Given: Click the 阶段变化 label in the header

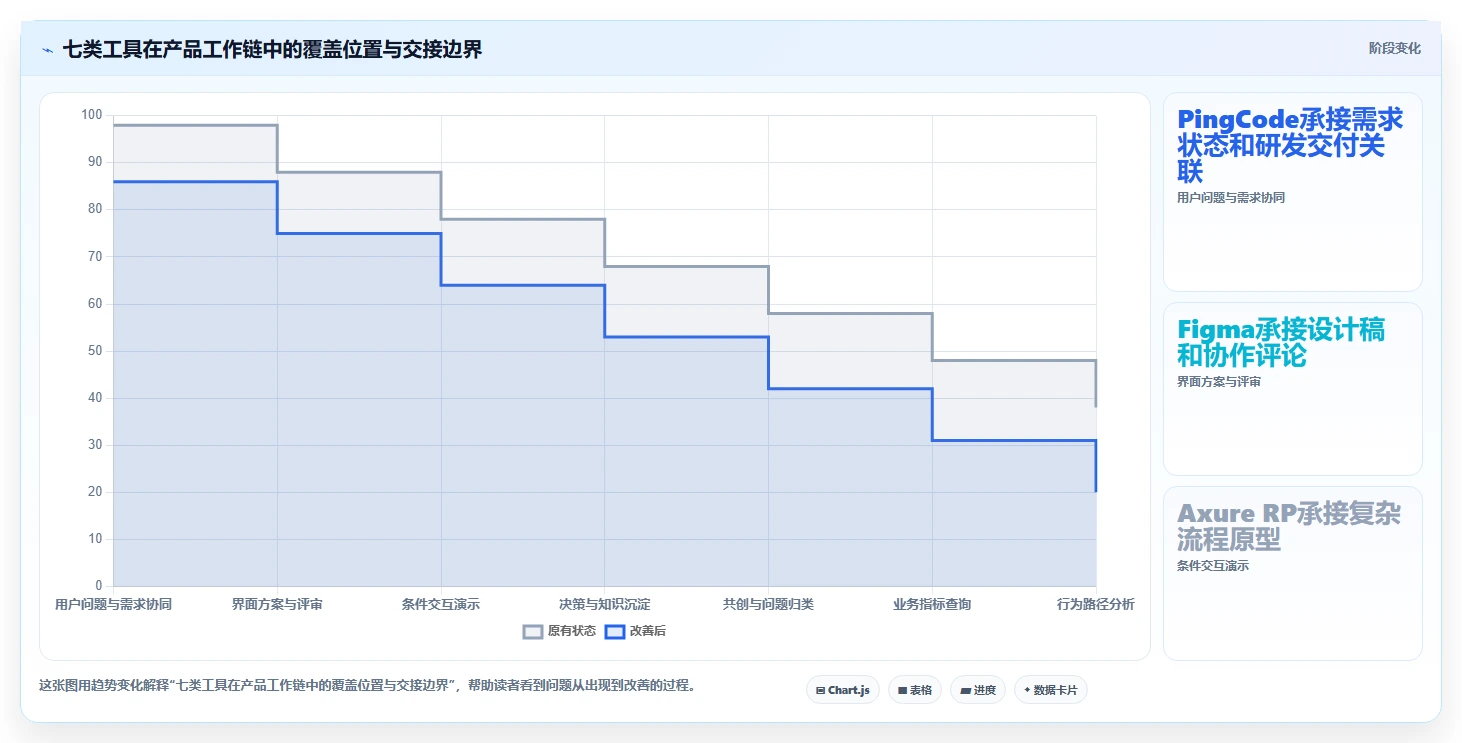Looking at the screenshot, I should (1394, 49).
